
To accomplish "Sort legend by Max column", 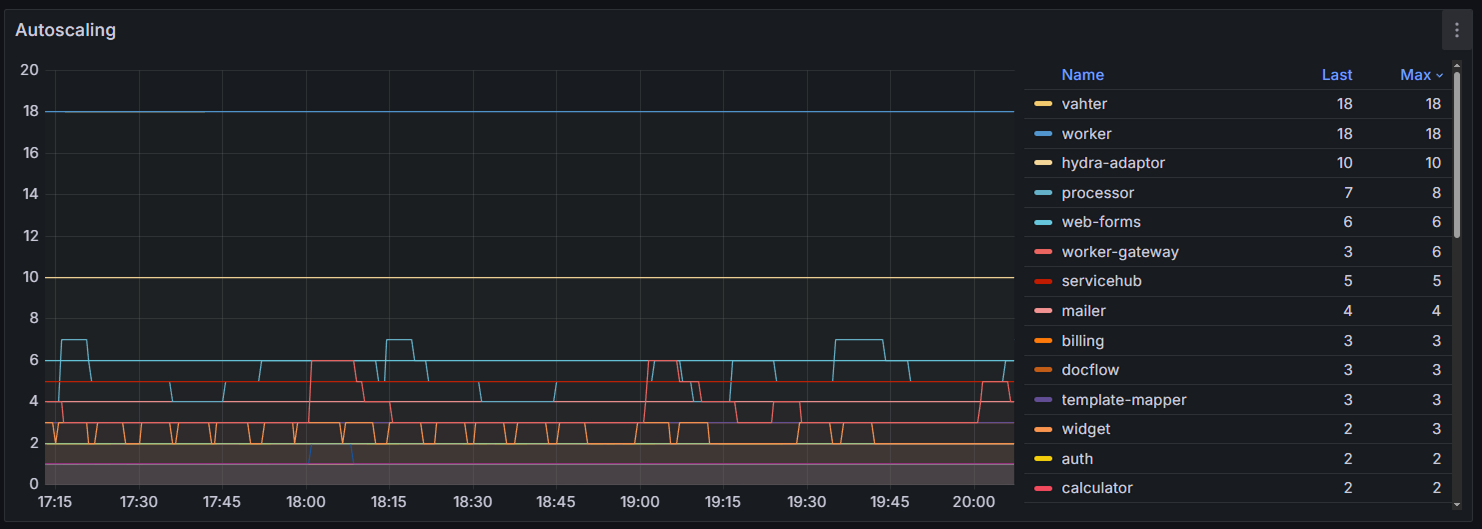I will (x=1421, y=75).
